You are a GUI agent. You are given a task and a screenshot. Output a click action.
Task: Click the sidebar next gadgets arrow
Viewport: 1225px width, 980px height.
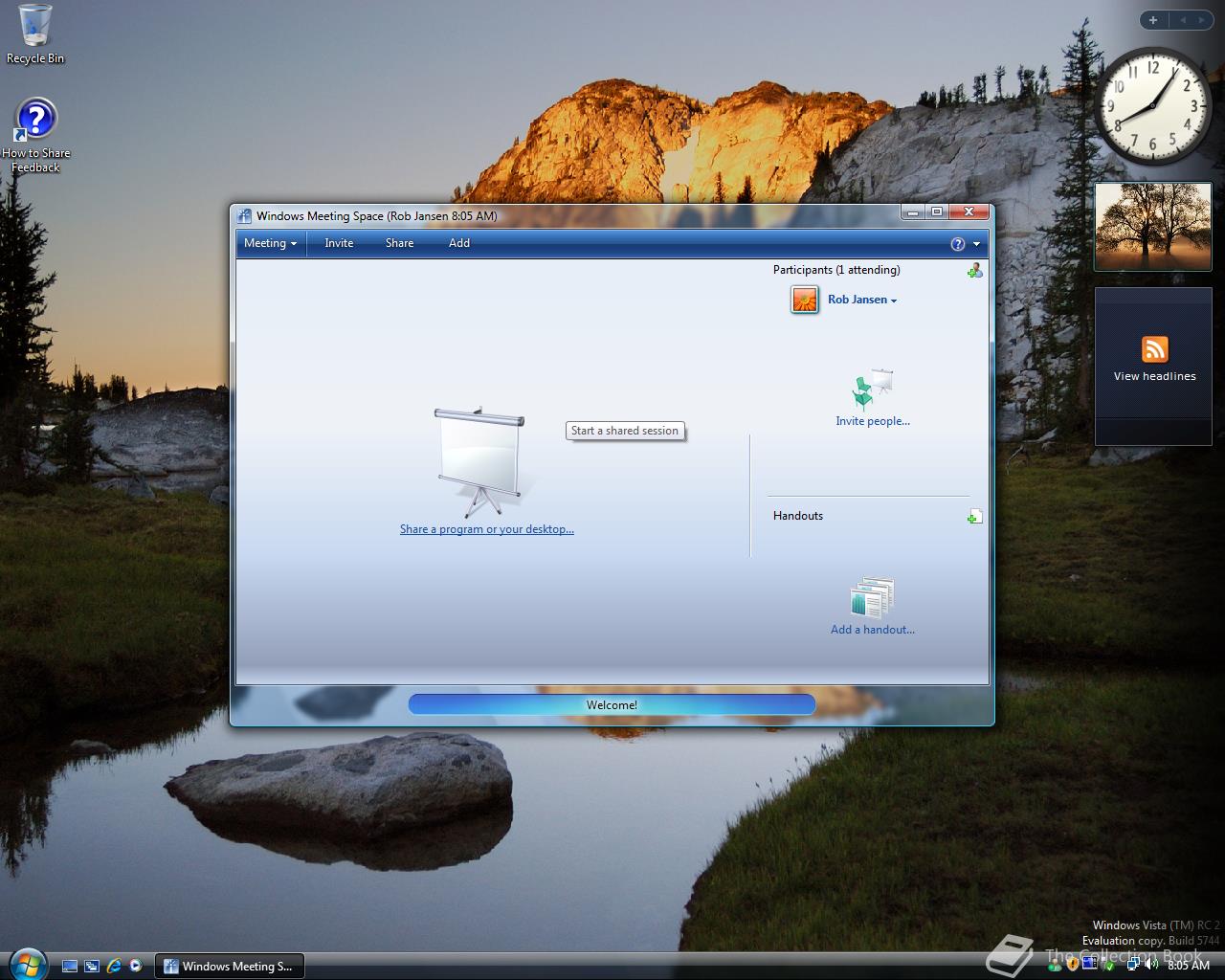pos(1202,20)
